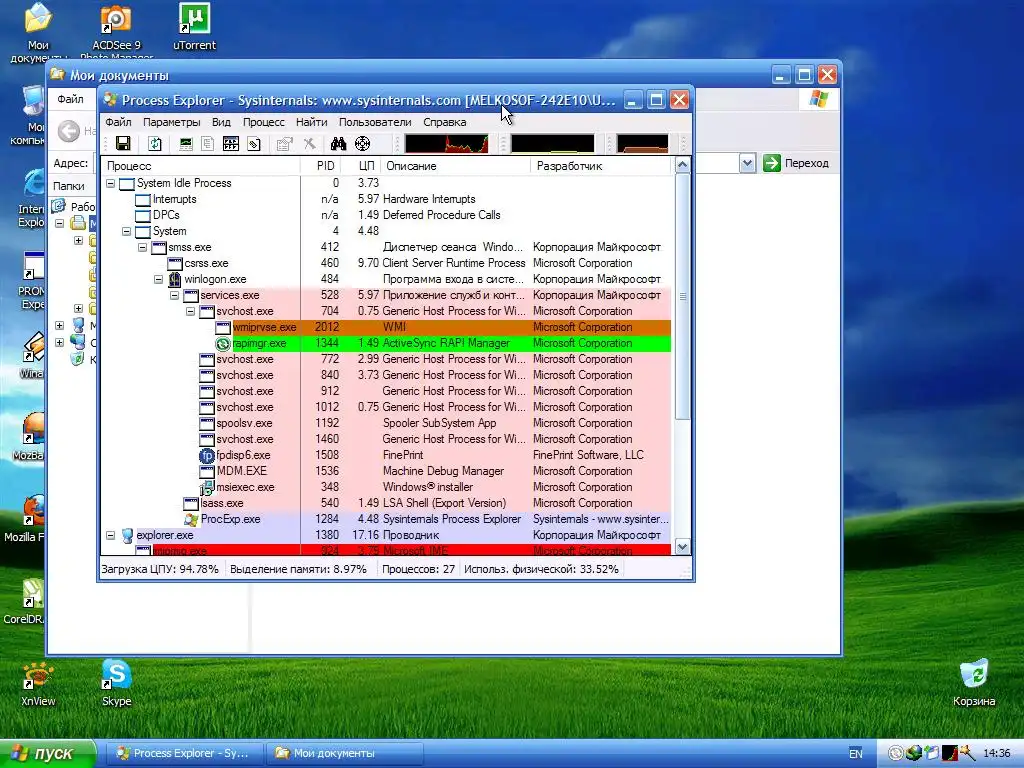Toggle the process tree view toolbar icon

tap(208, 144)
